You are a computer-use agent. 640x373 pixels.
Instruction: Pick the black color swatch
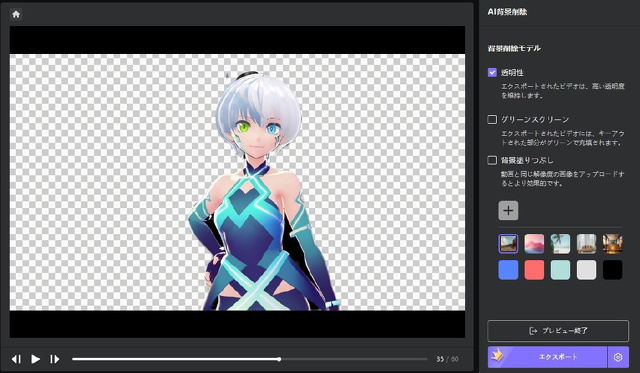[x=613, y=270]
